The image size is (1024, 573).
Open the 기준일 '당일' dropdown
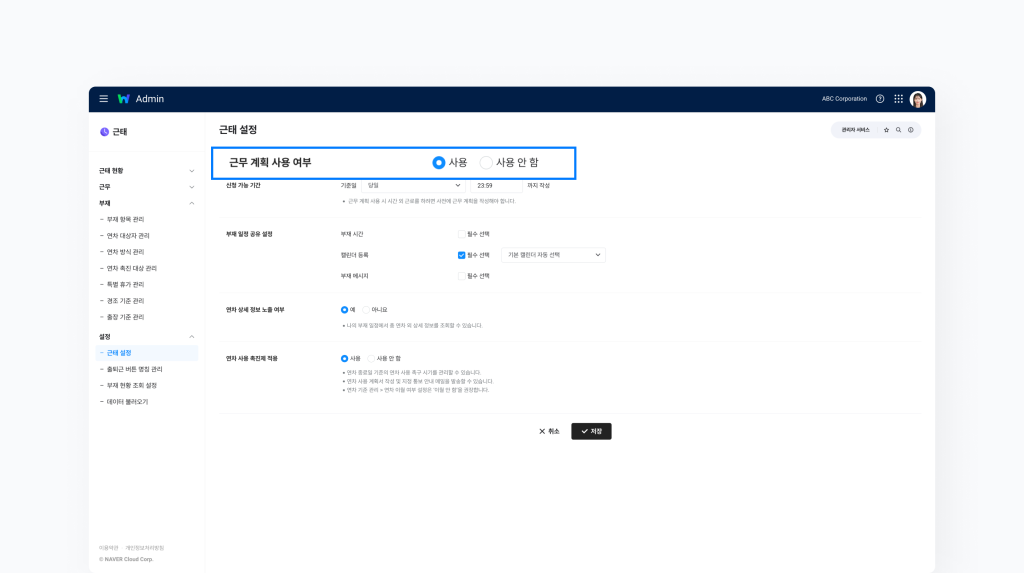[414, 185]
